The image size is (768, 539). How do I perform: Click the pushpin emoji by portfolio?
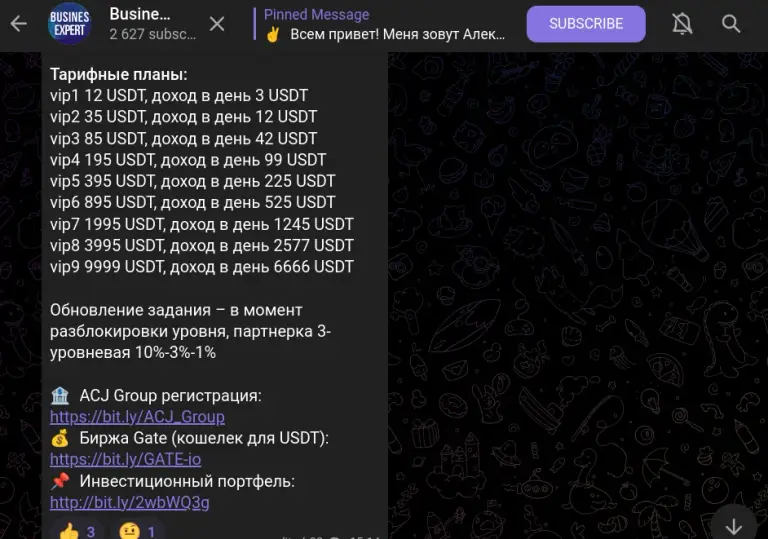click(x=60, y=481)
